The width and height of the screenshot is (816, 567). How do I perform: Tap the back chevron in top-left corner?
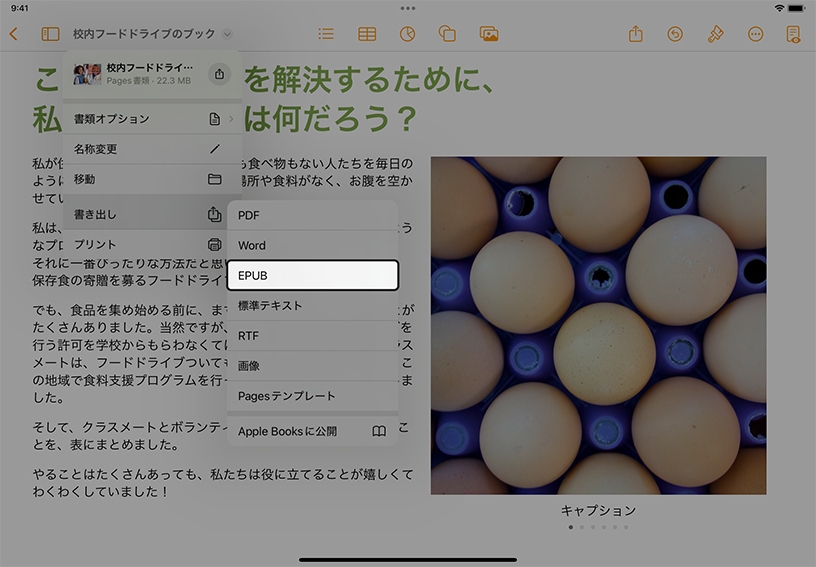pos(13,34)
